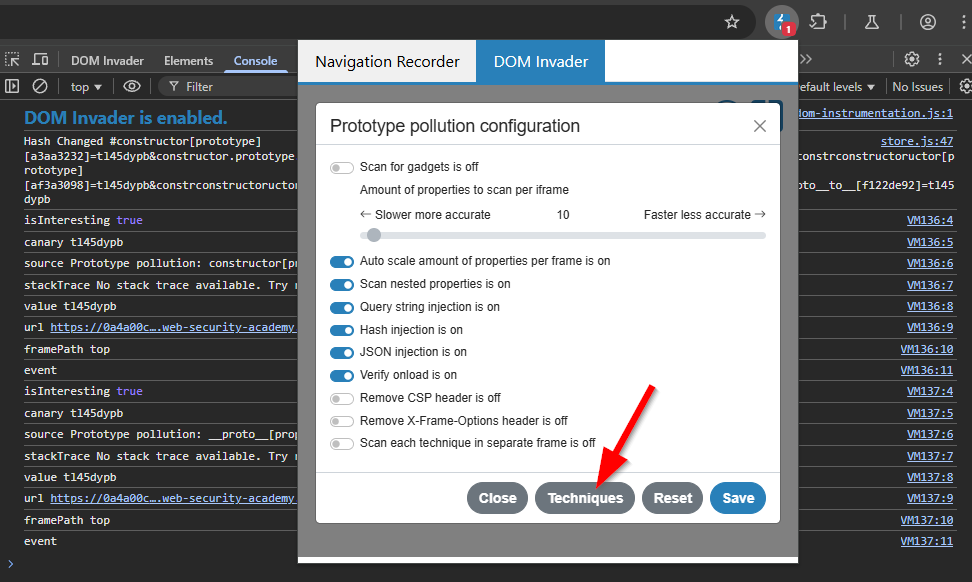The height and width of the screenshot is (582, 972).
Task: Open the browser extensions puzzle icon
Action: pos(818,22)
